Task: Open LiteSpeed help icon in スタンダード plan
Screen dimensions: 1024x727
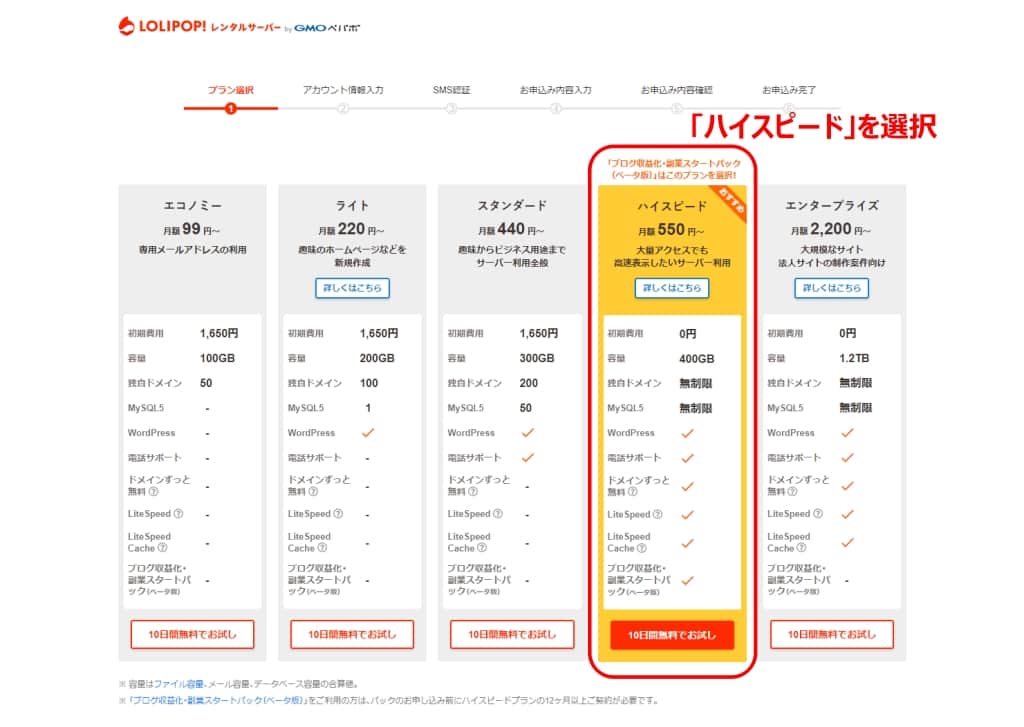Action: pyautogui.click(x=498, y=514)
